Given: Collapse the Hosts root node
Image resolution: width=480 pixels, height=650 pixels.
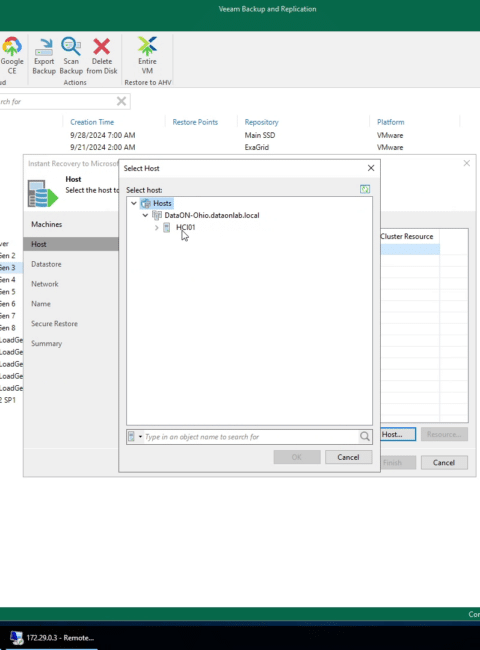Looking at the screenshot, I should pyautogui.click(x=134, y=203).
